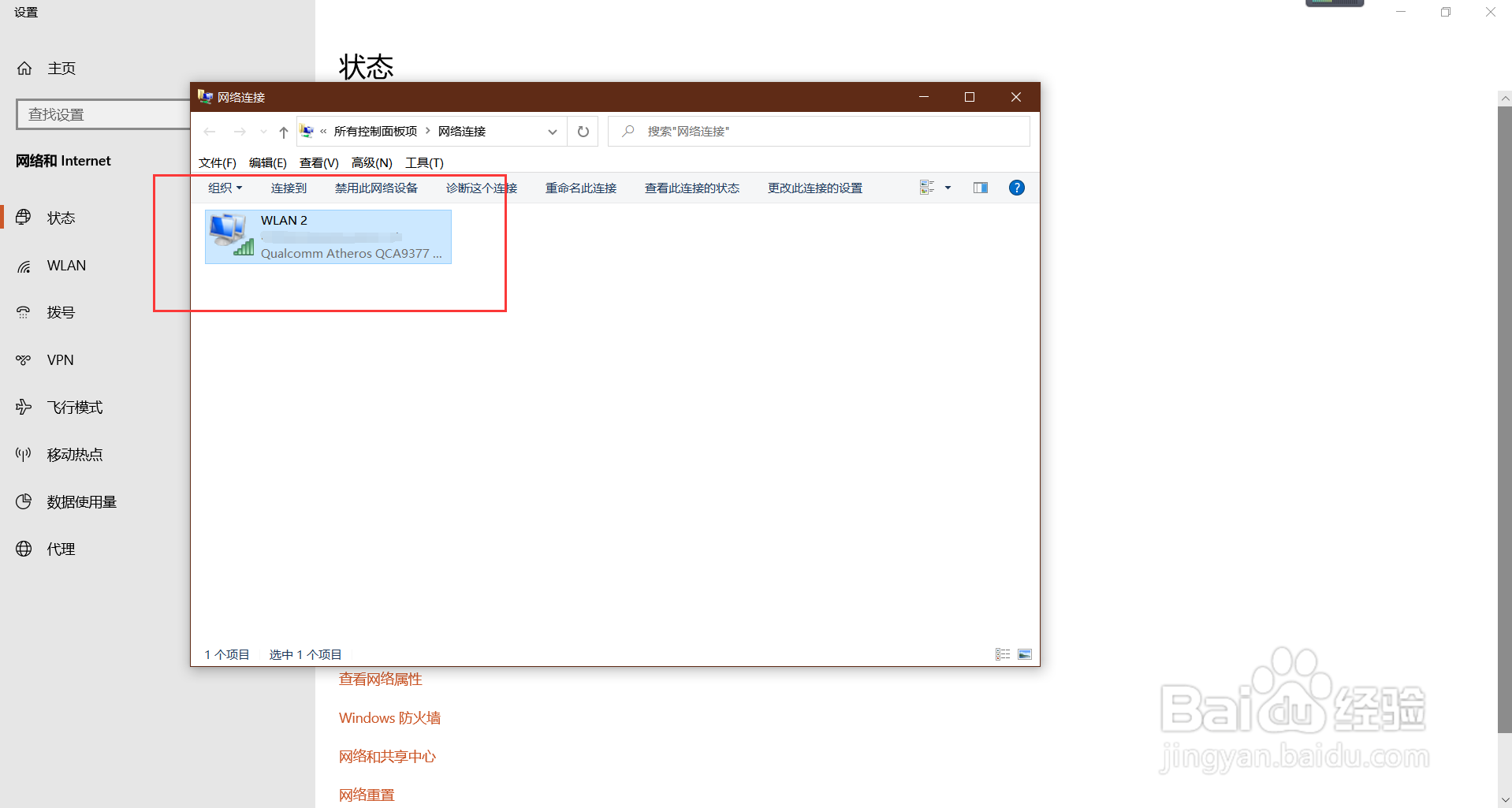Open 网络和共享中心 link in Settings
Screen dimensions: 1512x808
(x=387, y=757)
